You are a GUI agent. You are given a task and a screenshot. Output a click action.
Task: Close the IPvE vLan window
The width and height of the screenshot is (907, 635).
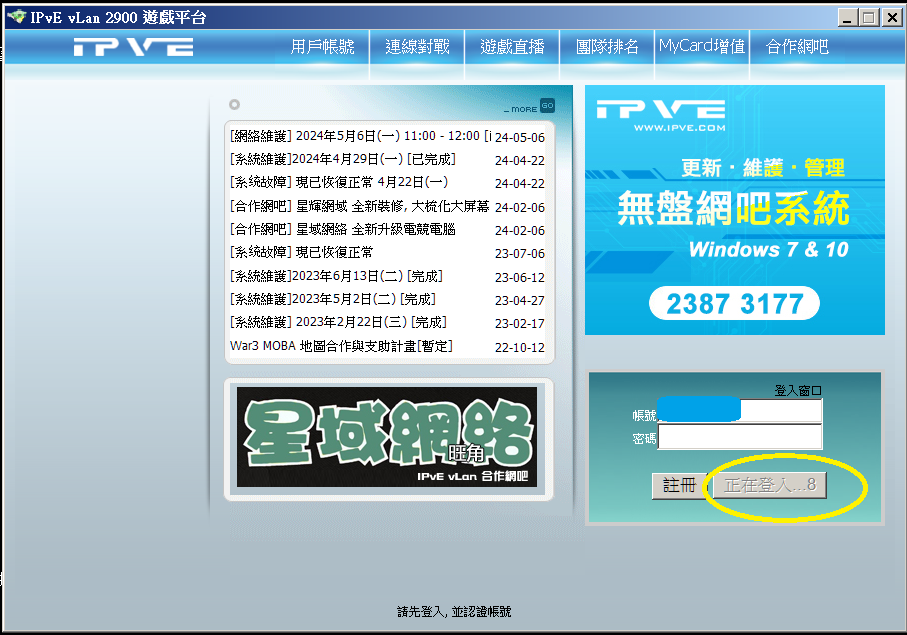point(892,17)
